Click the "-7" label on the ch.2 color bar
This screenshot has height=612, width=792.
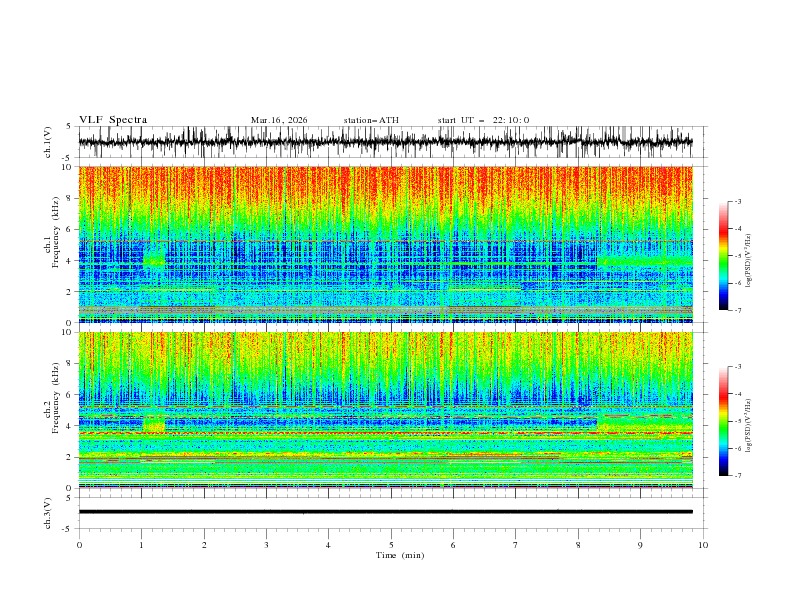(x=737, y=476)
